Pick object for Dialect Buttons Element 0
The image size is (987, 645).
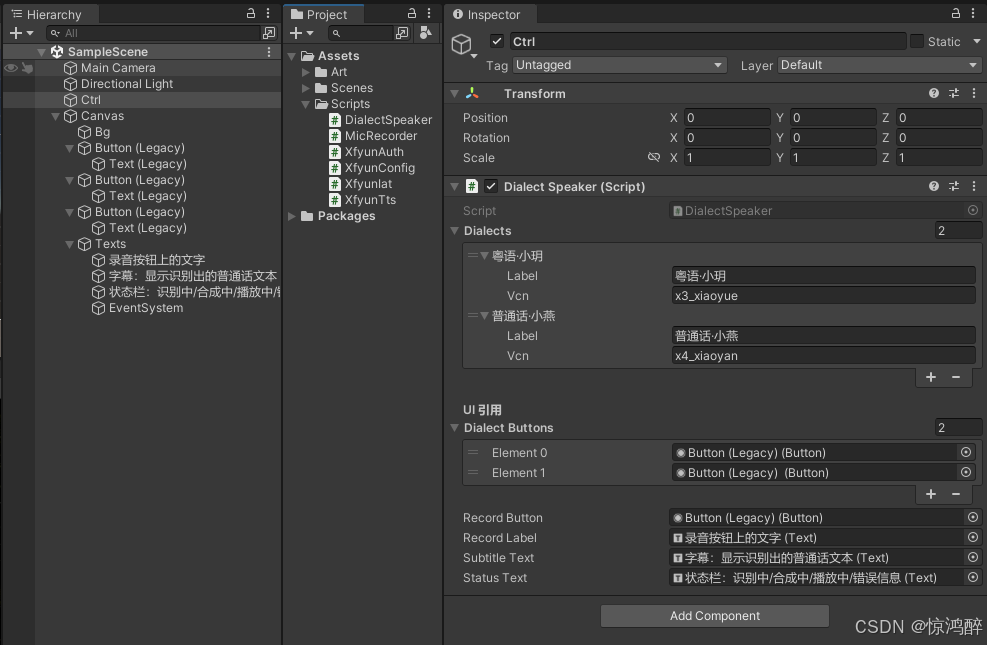(966, 452)
